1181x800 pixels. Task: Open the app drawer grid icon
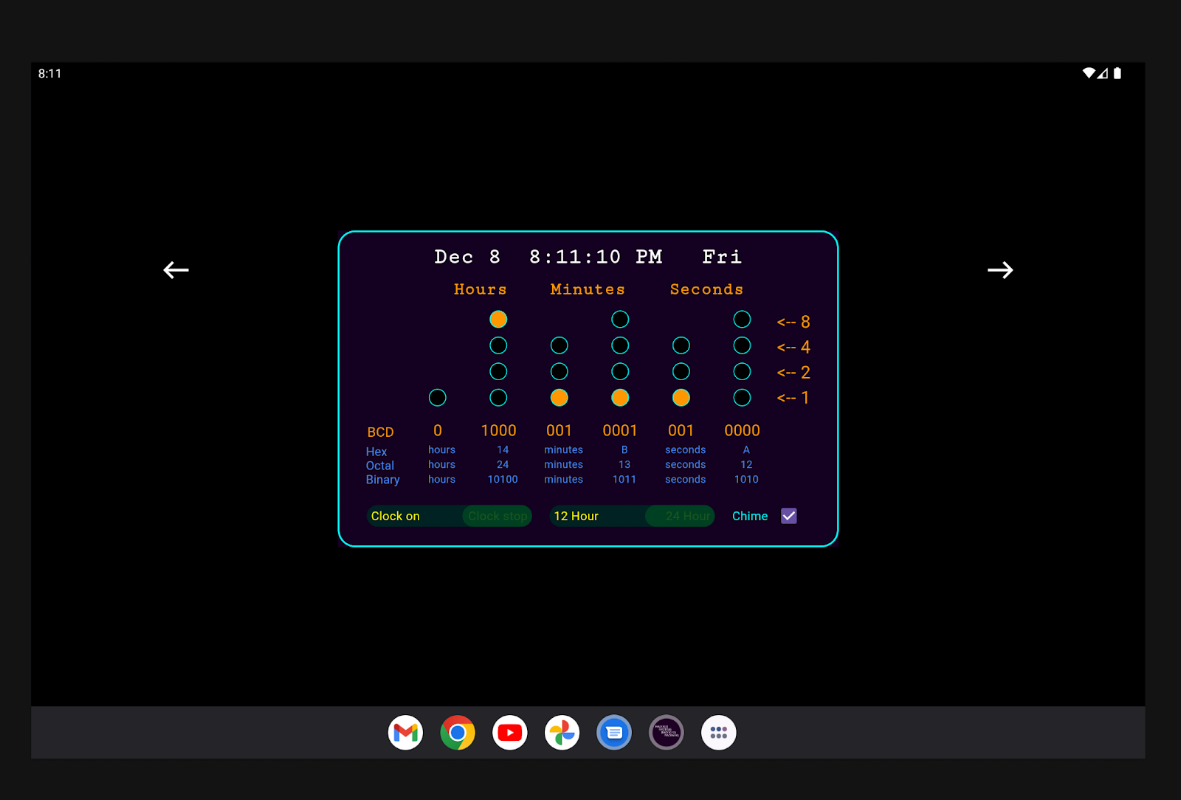click(719, 732)
